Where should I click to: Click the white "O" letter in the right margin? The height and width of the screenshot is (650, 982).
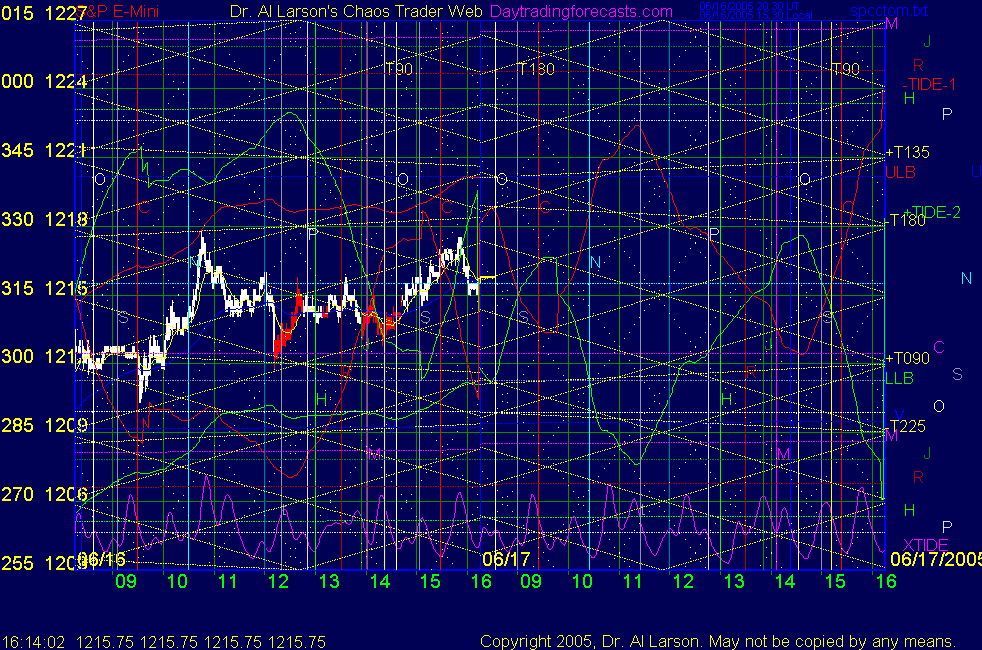(939, 406)
